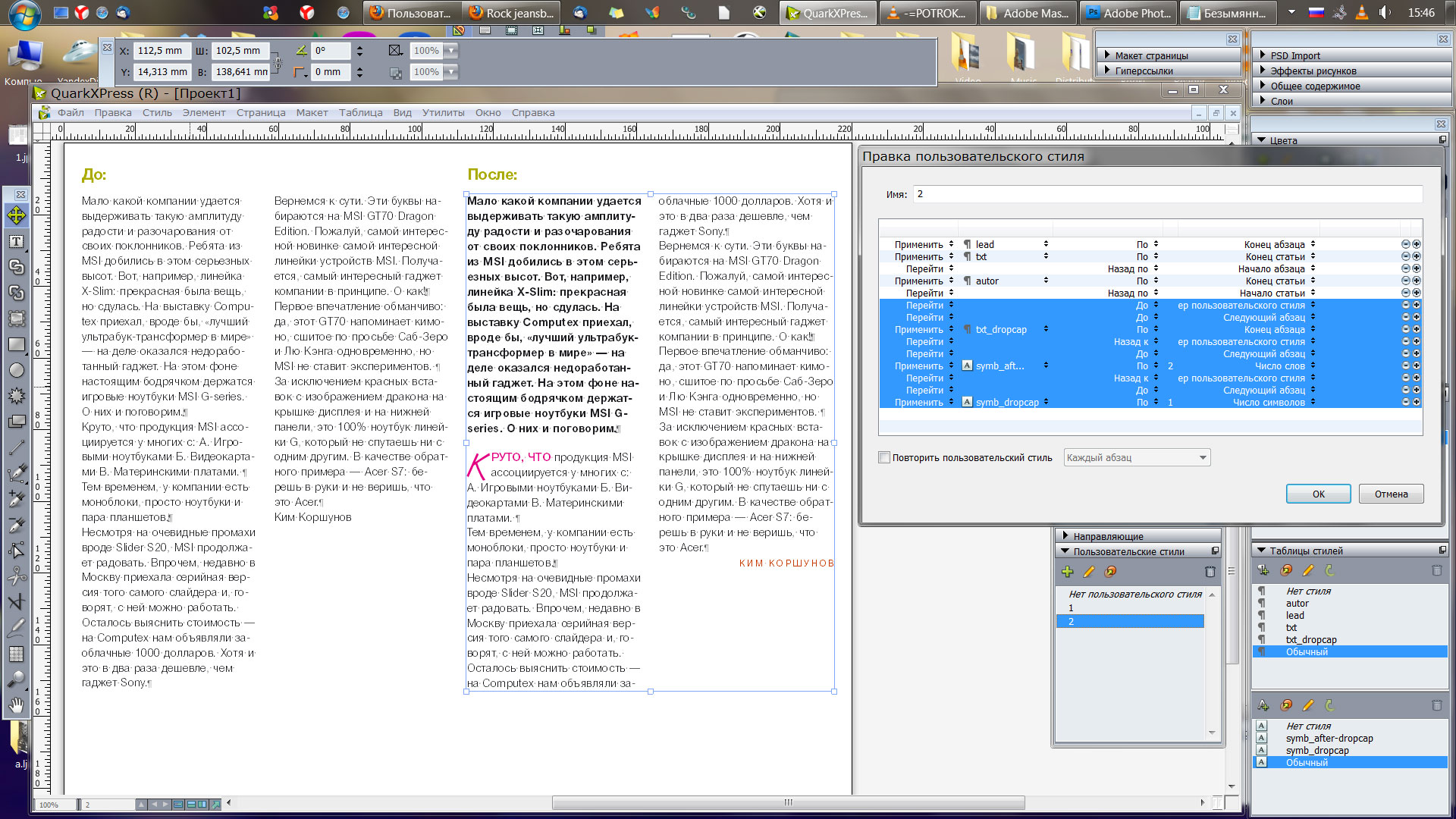
Task: Choose the text Linking chain tool
Action: (x=17, y=267)
